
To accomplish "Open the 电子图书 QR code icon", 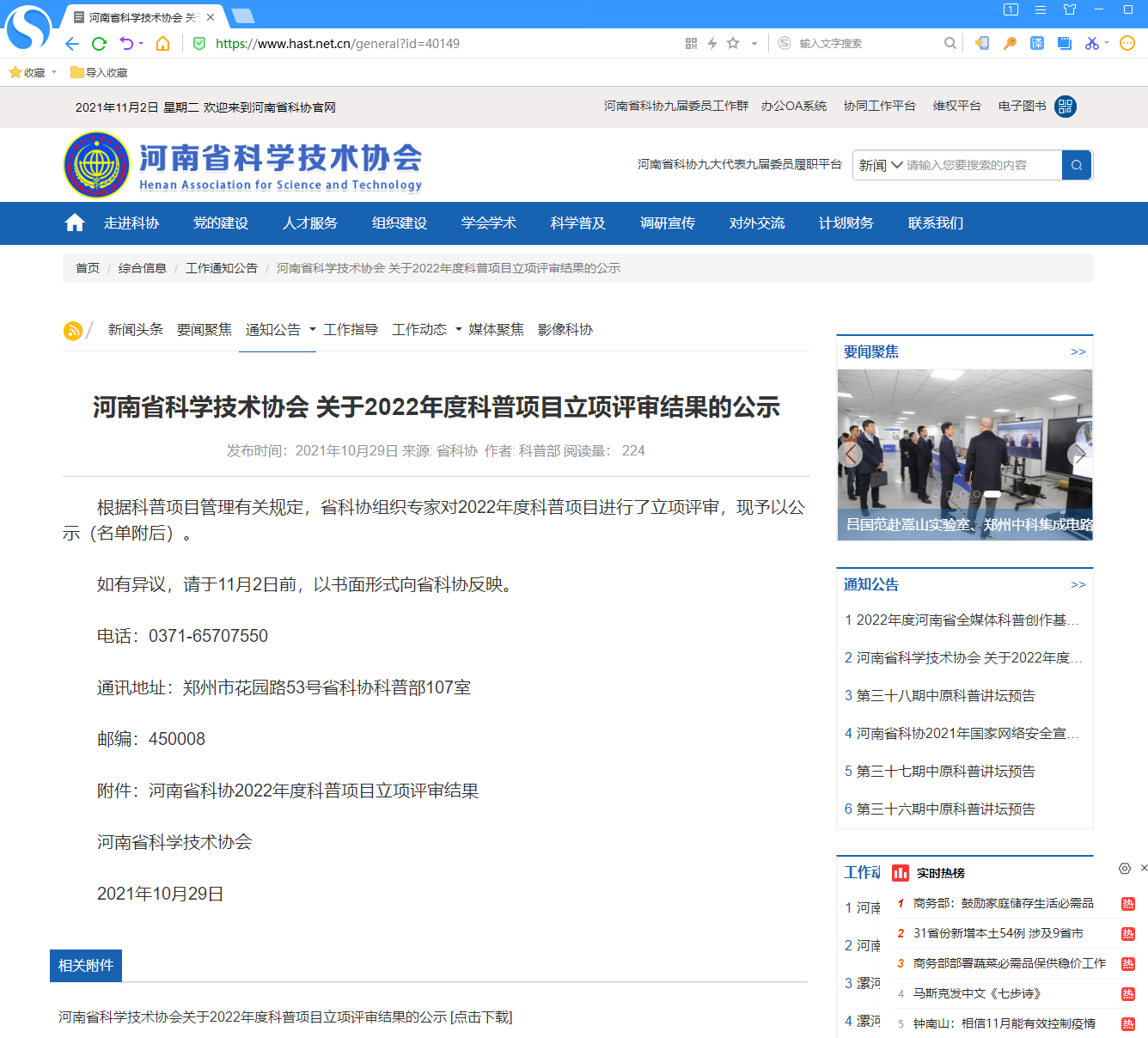I will coord(1066,107).
